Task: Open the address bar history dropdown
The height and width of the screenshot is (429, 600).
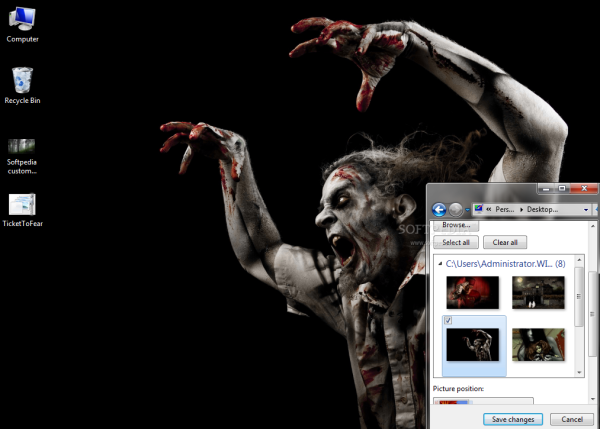Action: point(585,210)
